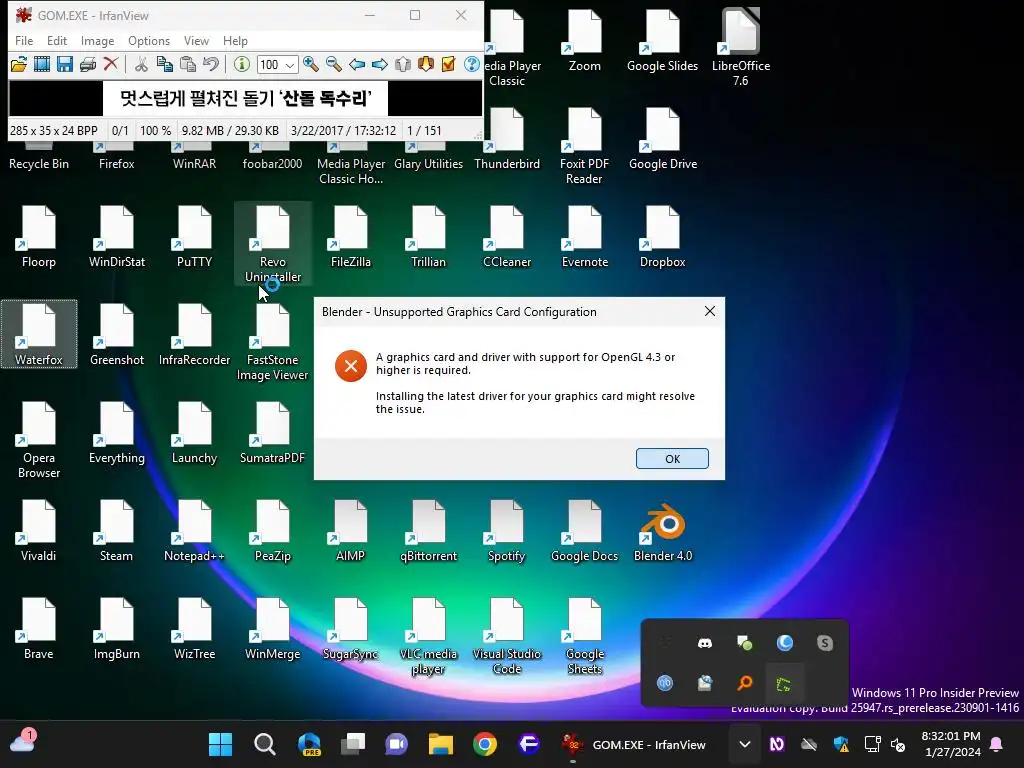The height and width of the screenshot is (768, 1024).
Task: Select the Visual Studio Code desktop shortcut
Action: pyautogui.click(x=507, y=637)
